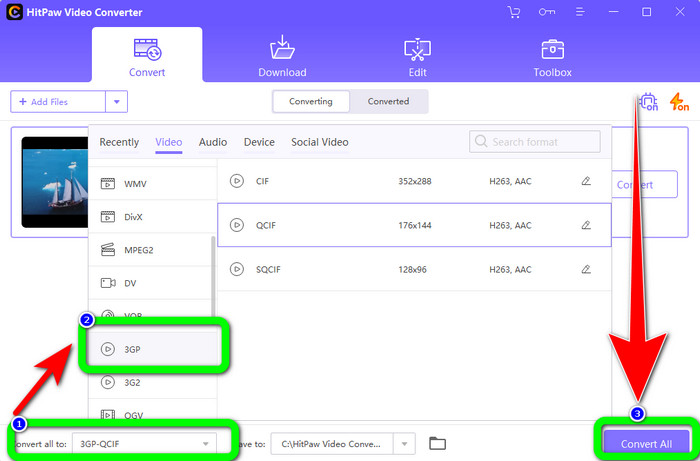Click the play icon beside QCIF

pos(237,225)
